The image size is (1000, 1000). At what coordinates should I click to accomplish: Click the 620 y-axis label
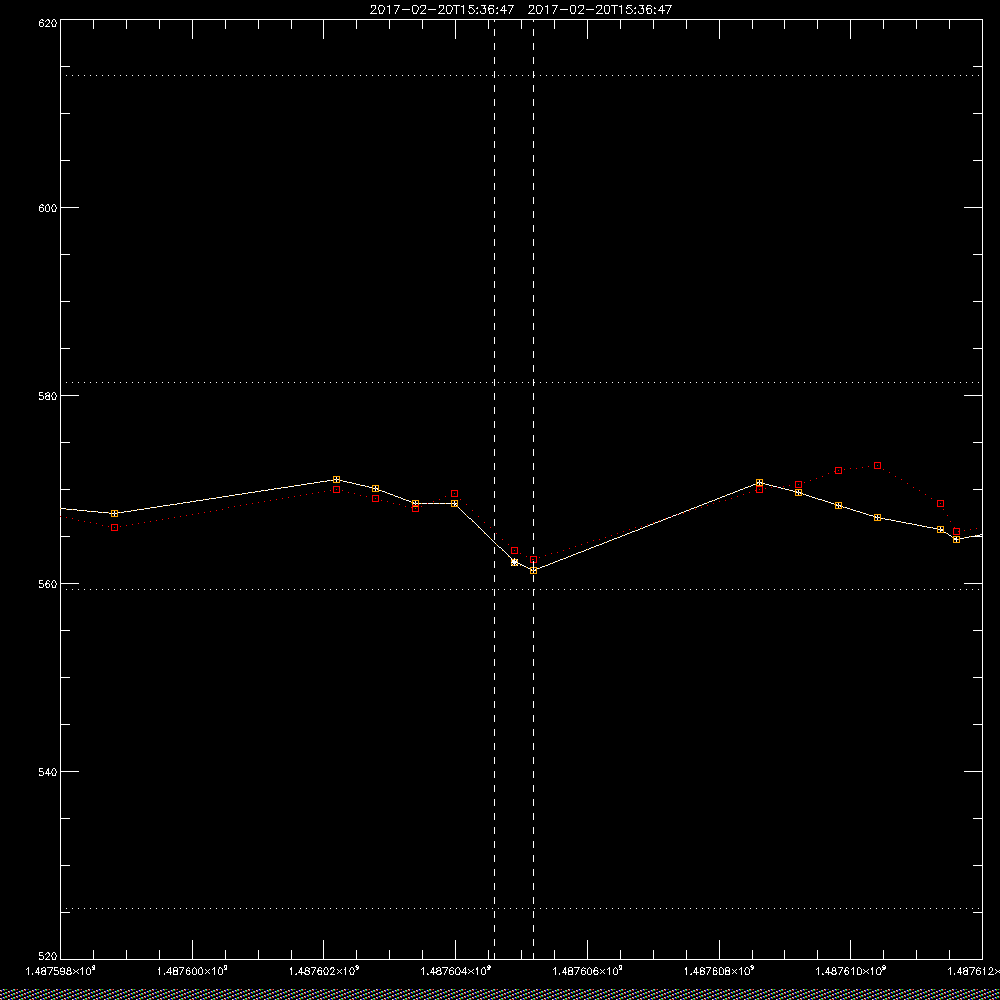pos(48,22)
